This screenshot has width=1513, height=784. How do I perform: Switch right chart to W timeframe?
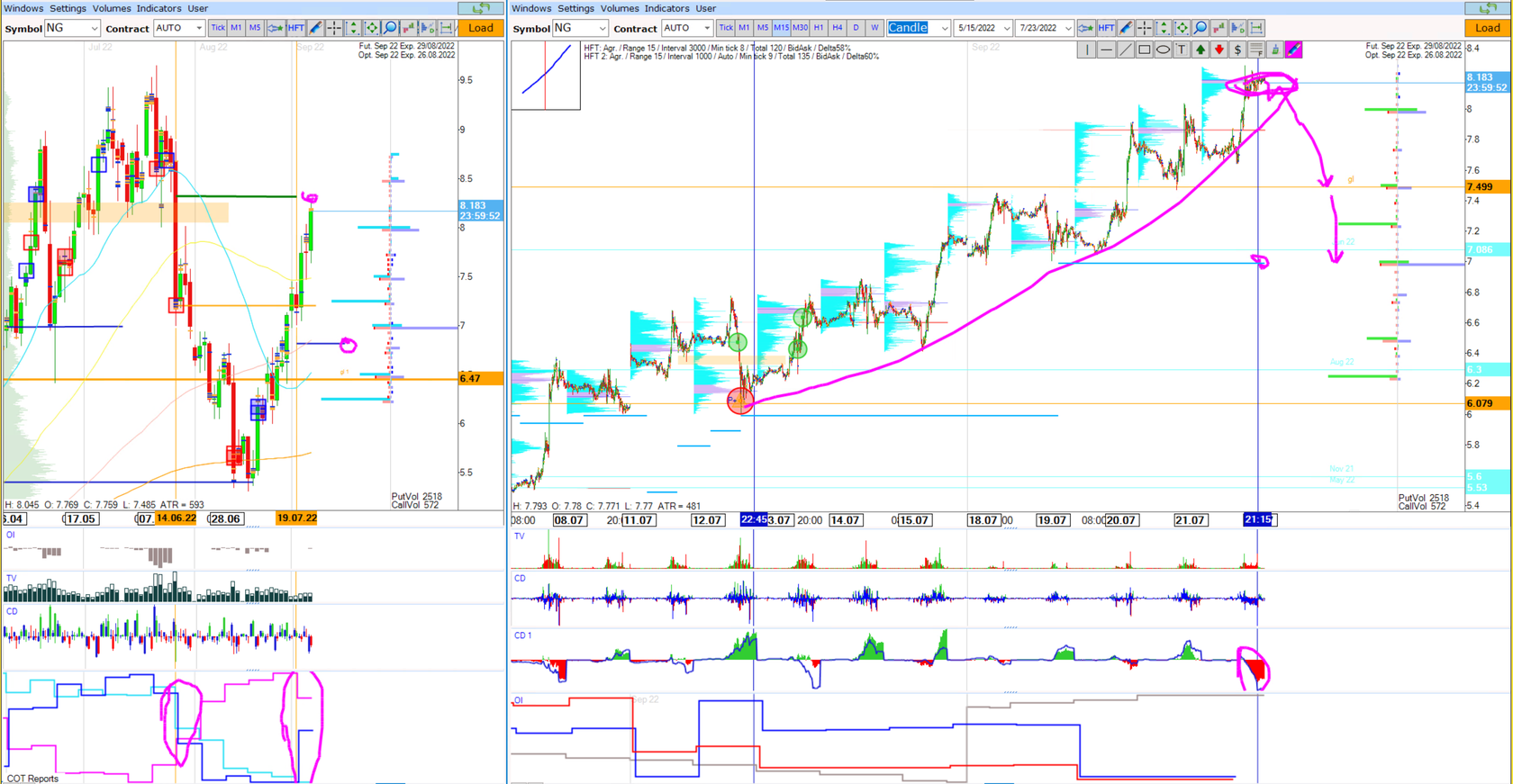click(874, 28)
